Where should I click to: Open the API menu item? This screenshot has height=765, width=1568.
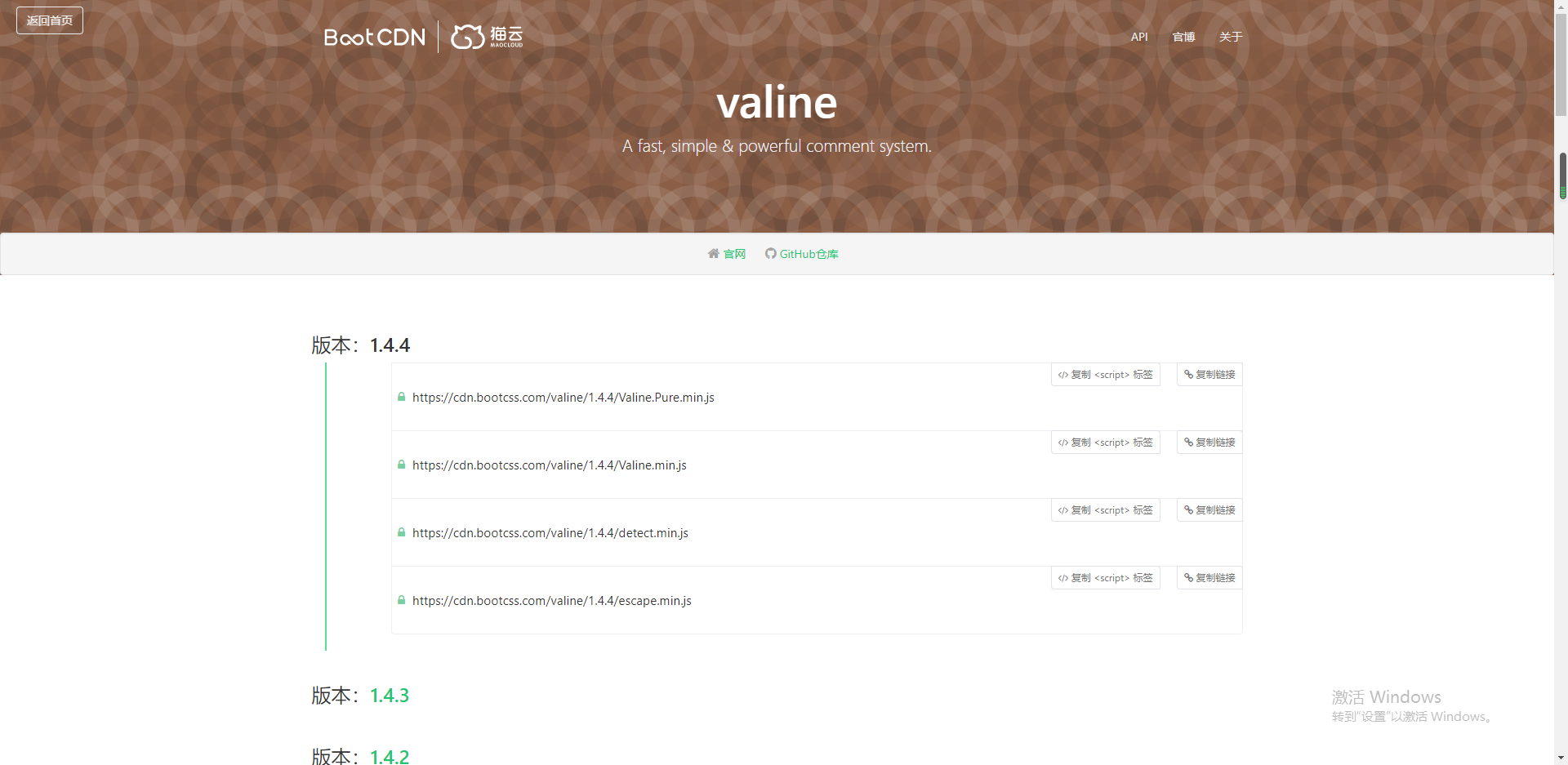click(x=1138, y=37)
